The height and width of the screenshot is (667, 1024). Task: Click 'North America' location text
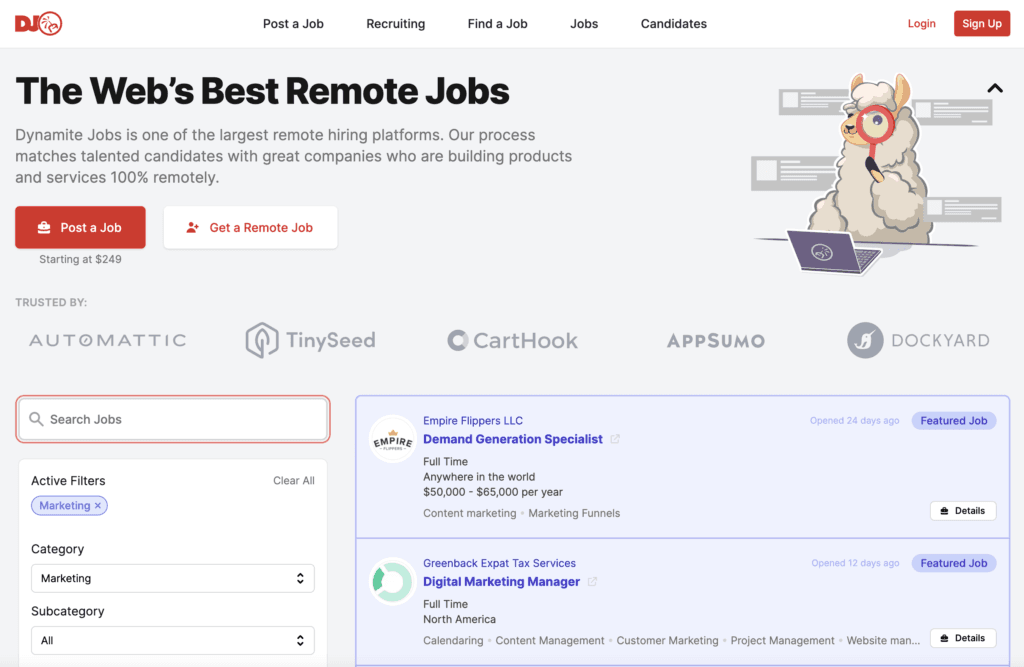pyautogui.click(x=459, y=619)
